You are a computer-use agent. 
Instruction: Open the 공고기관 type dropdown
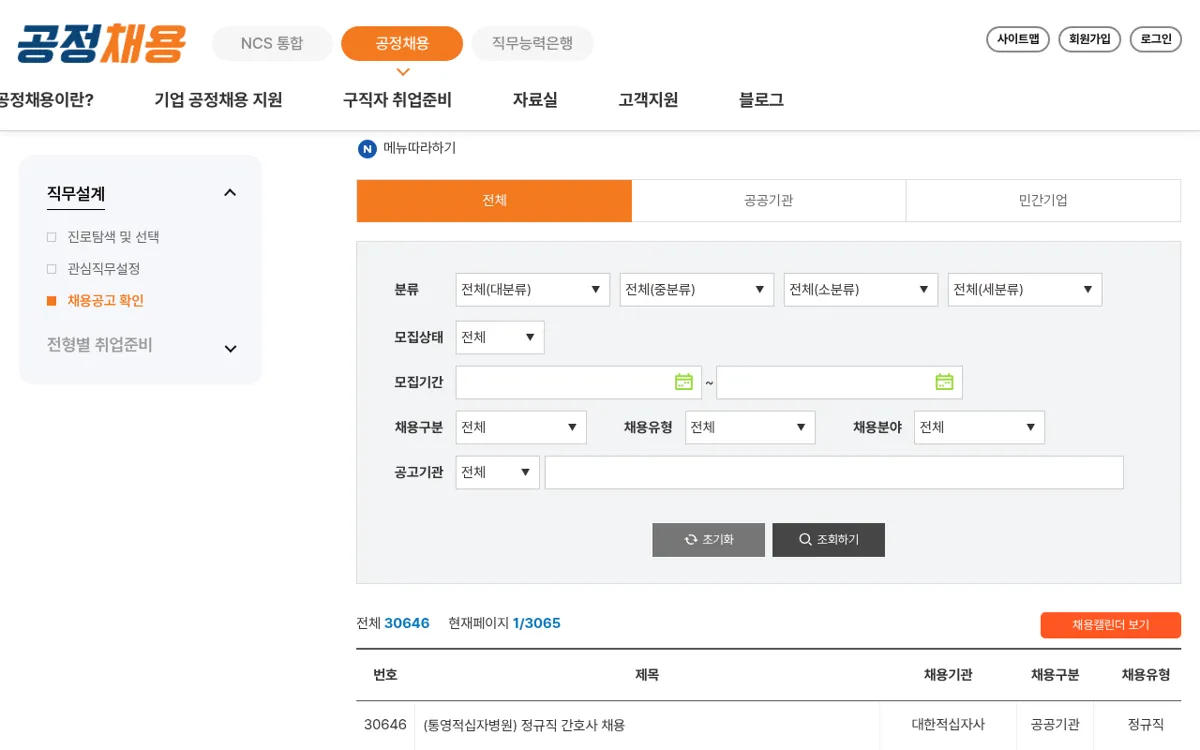pyautogui.click(x=497, y=472)
